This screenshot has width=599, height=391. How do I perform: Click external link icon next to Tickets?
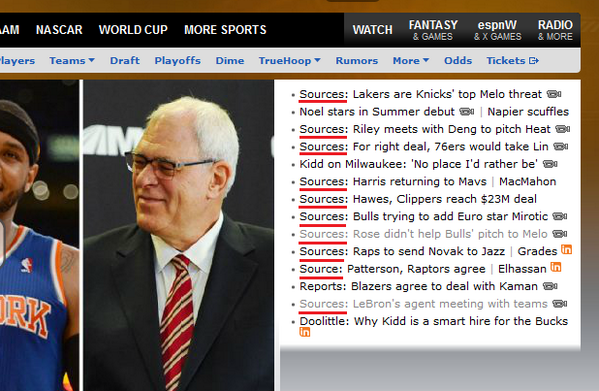tap(534, 61)
